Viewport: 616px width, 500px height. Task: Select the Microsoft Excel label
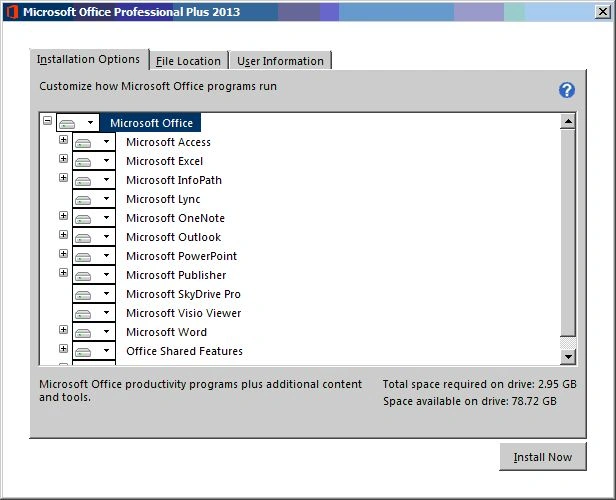coord(164,161)
